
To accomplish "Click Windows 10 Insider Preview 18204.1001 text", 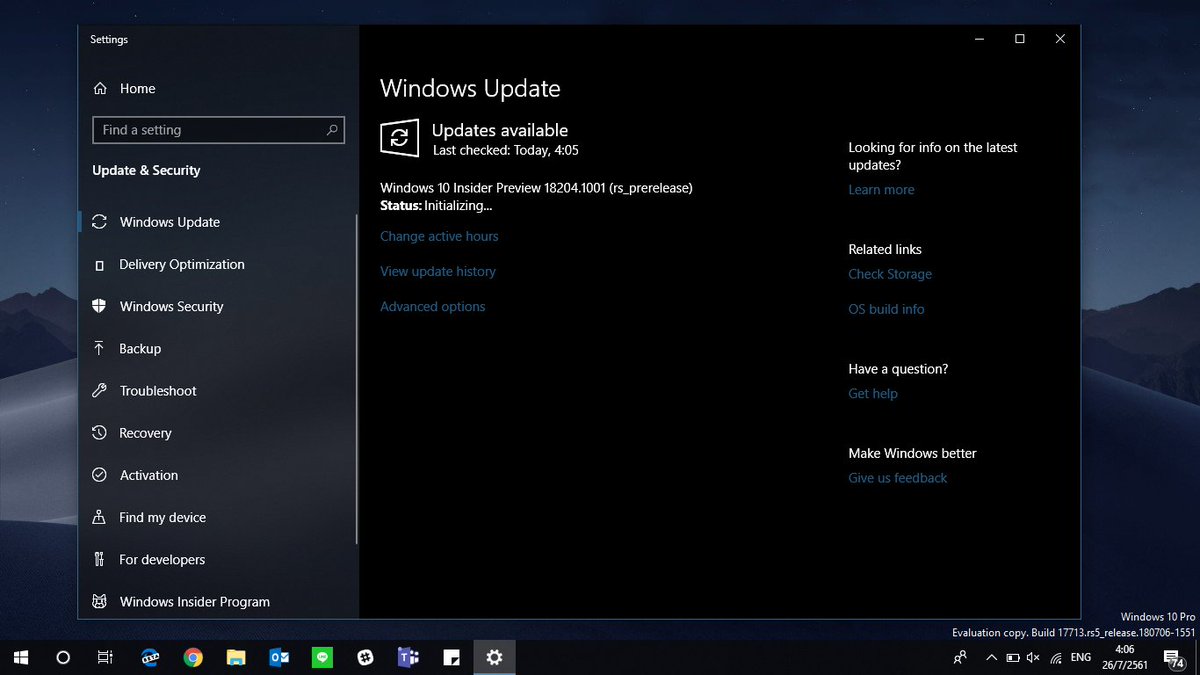I will click(x=536, y=187).
